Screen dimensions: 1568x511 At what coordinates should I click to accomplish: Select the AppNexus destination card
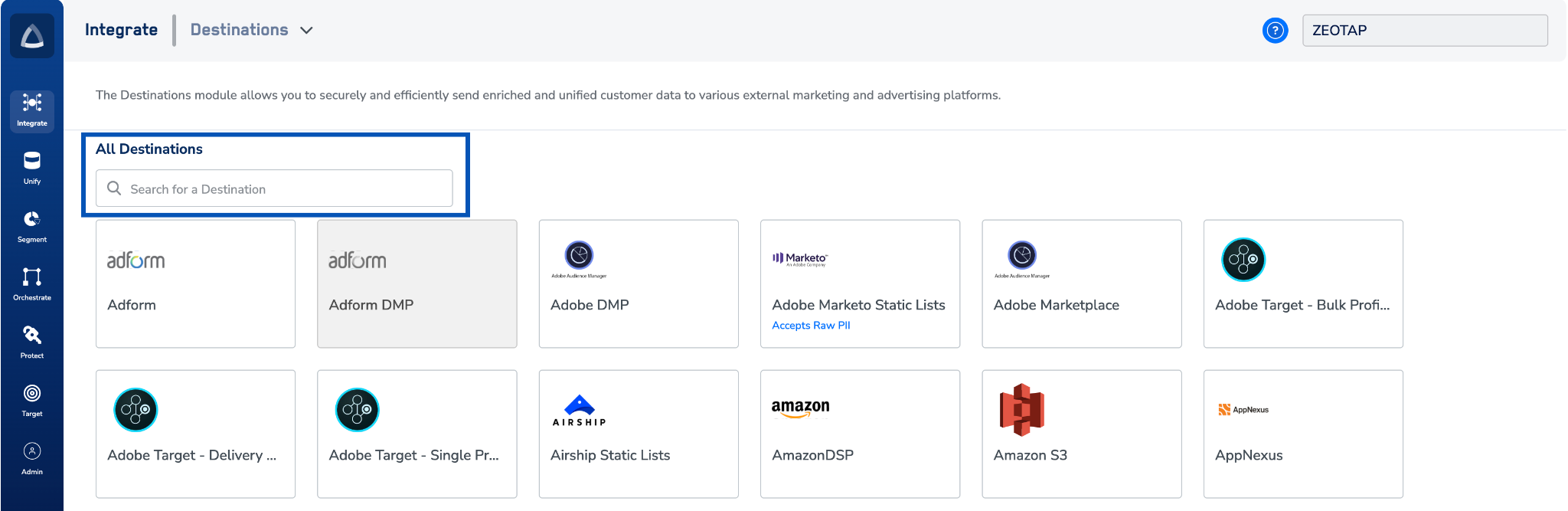click(1302, 434)
